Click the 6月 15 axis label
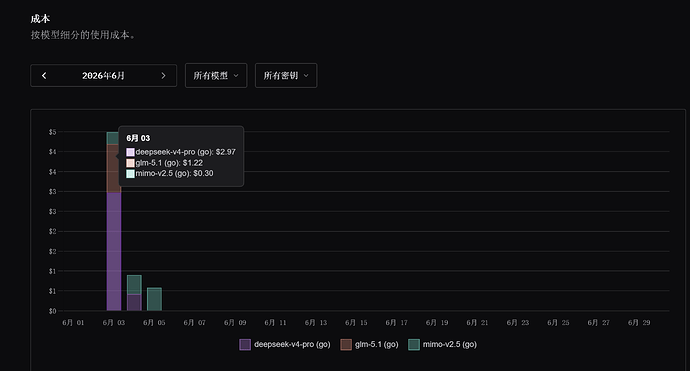 pyautogui.click(x=356, y=323)
